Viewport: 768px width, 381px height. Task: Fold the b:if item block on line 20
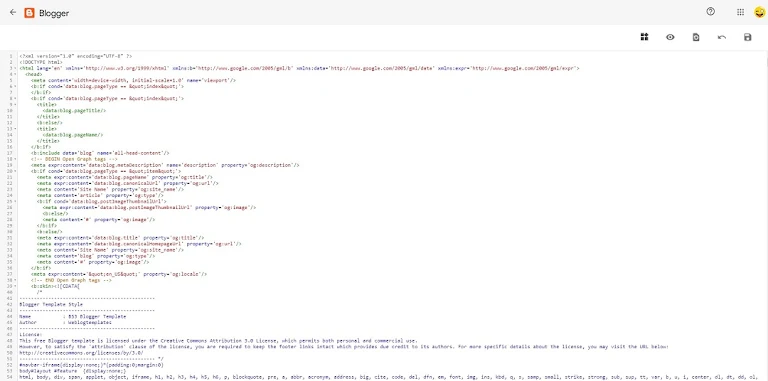click(x=15, y=171)
